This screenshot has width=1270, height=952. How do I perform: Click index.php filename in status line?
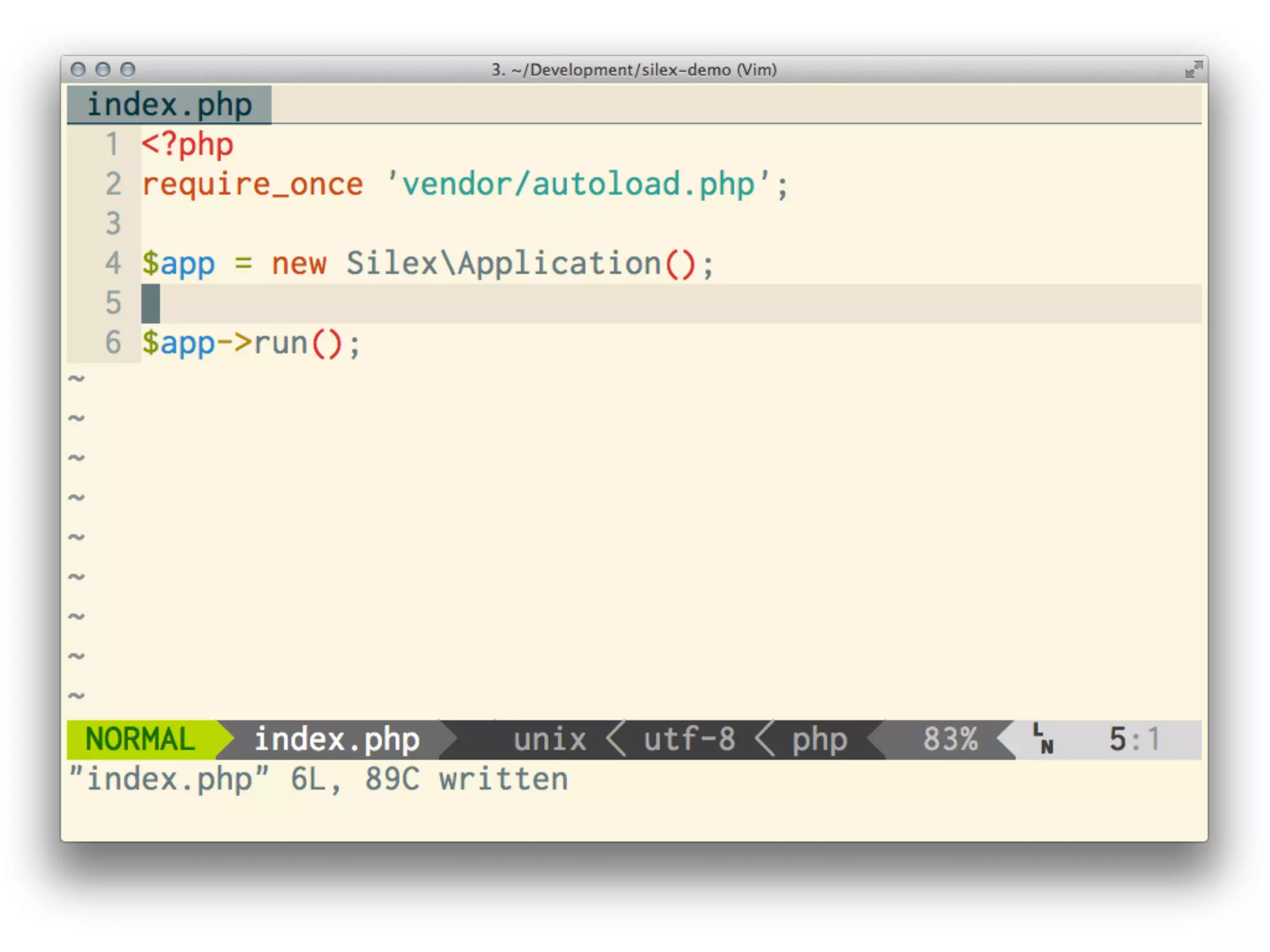point(337,739)
